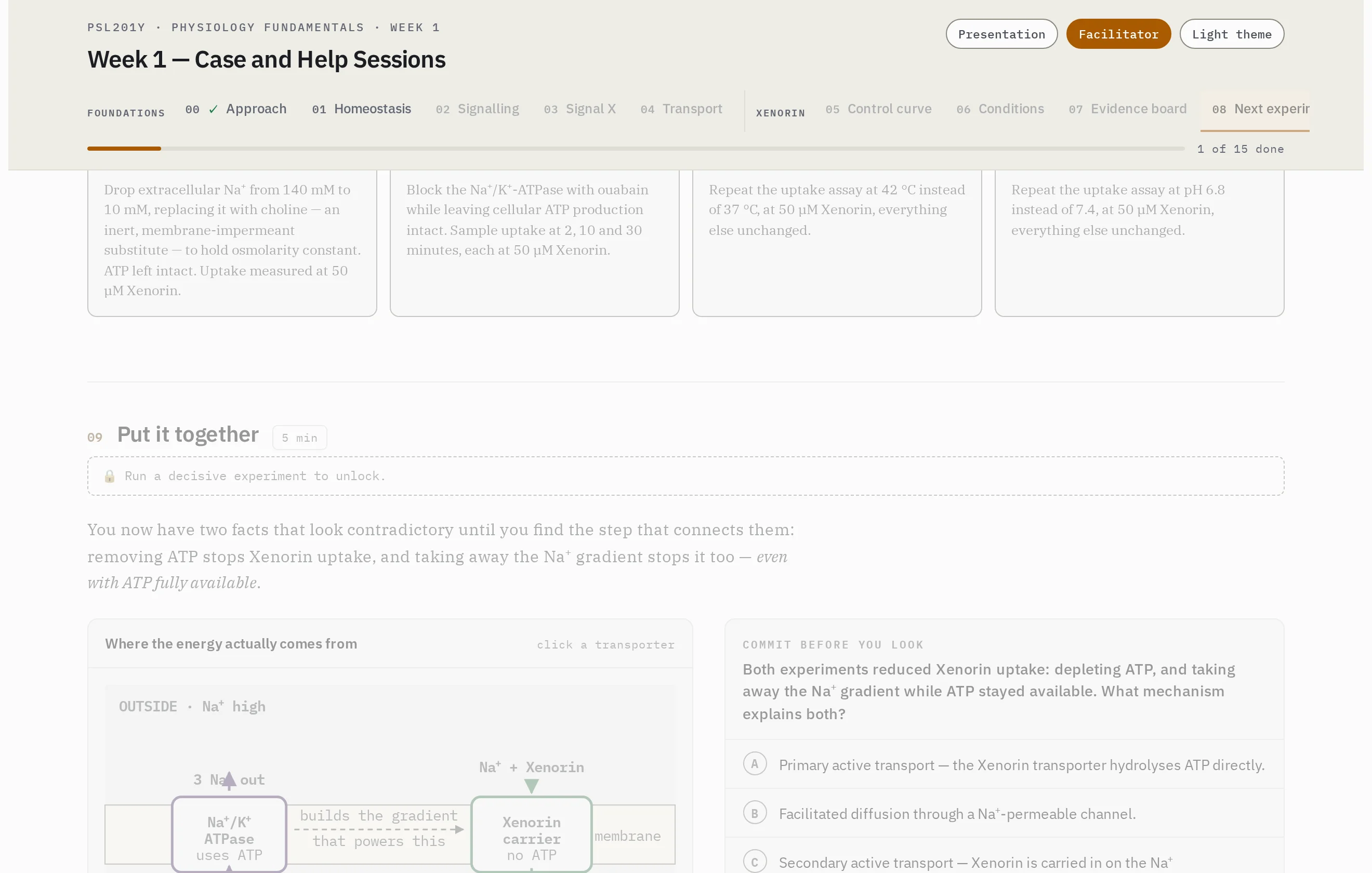Image resolution: width=1372 pixels, height=873 pixels.
Task: Click the '3 Na out' arrow label
Action: point(229,779)
